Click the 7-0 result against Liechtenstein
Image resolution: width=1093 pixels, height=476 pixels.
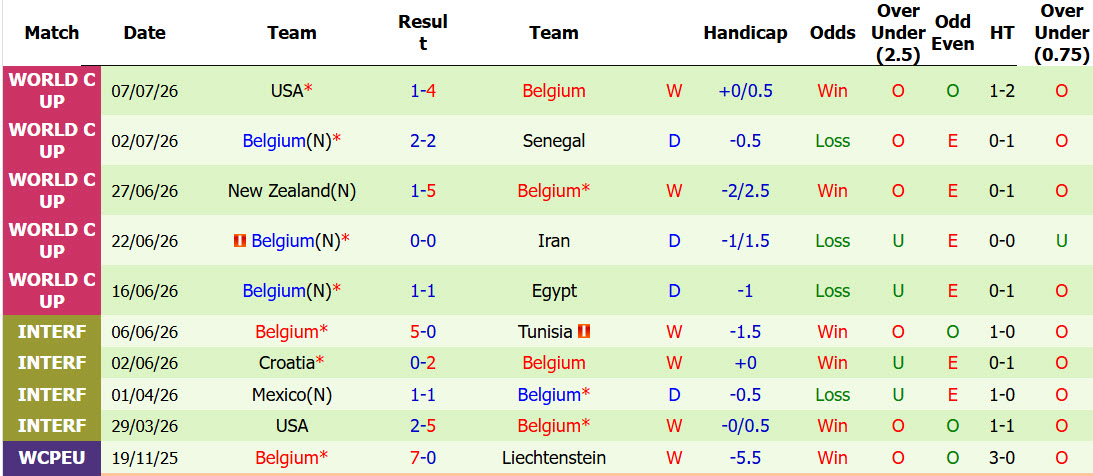pos(423,458)
